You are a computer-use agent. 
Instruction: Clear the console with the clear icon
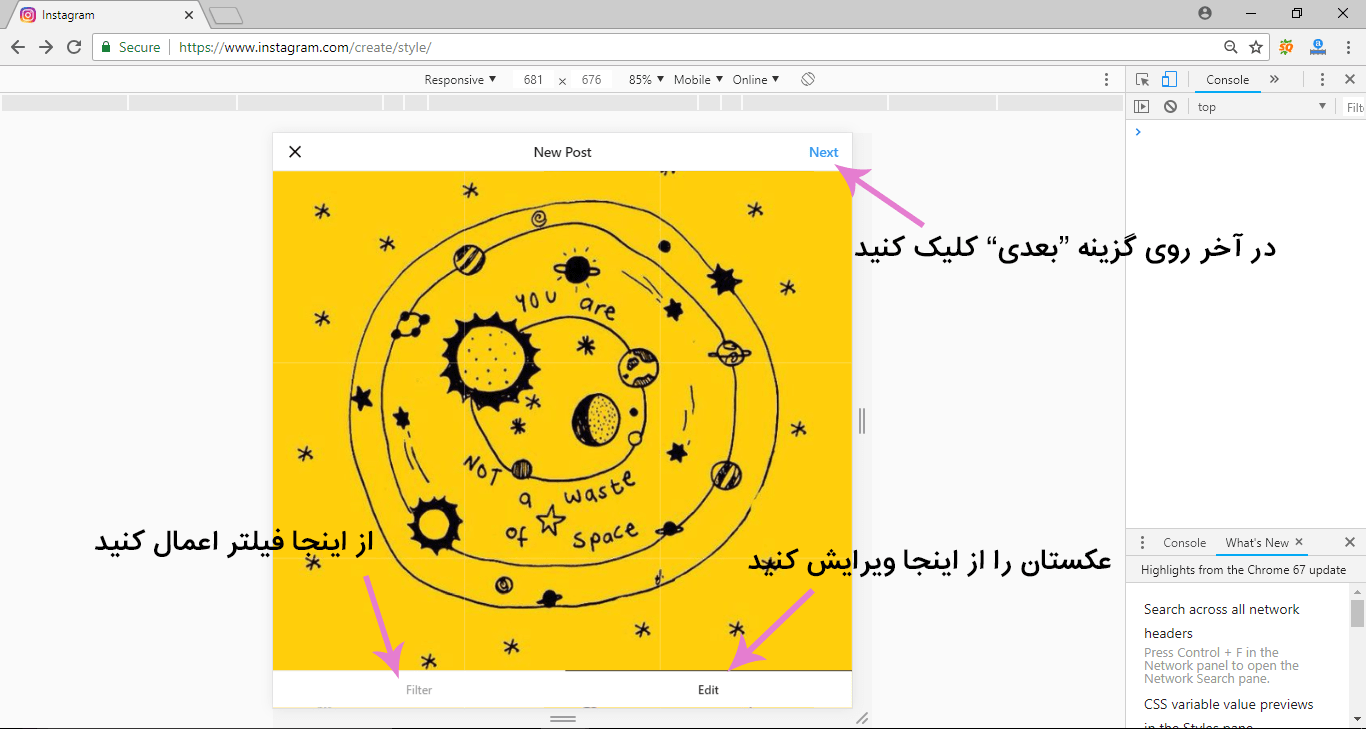[1170, 107]
